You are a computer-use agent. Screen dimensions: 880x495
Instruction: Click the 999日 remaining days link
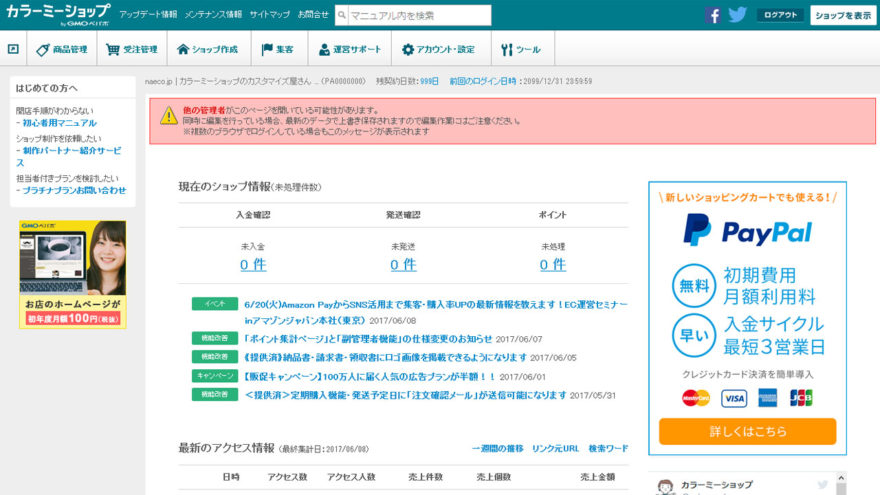click(429, 81)
